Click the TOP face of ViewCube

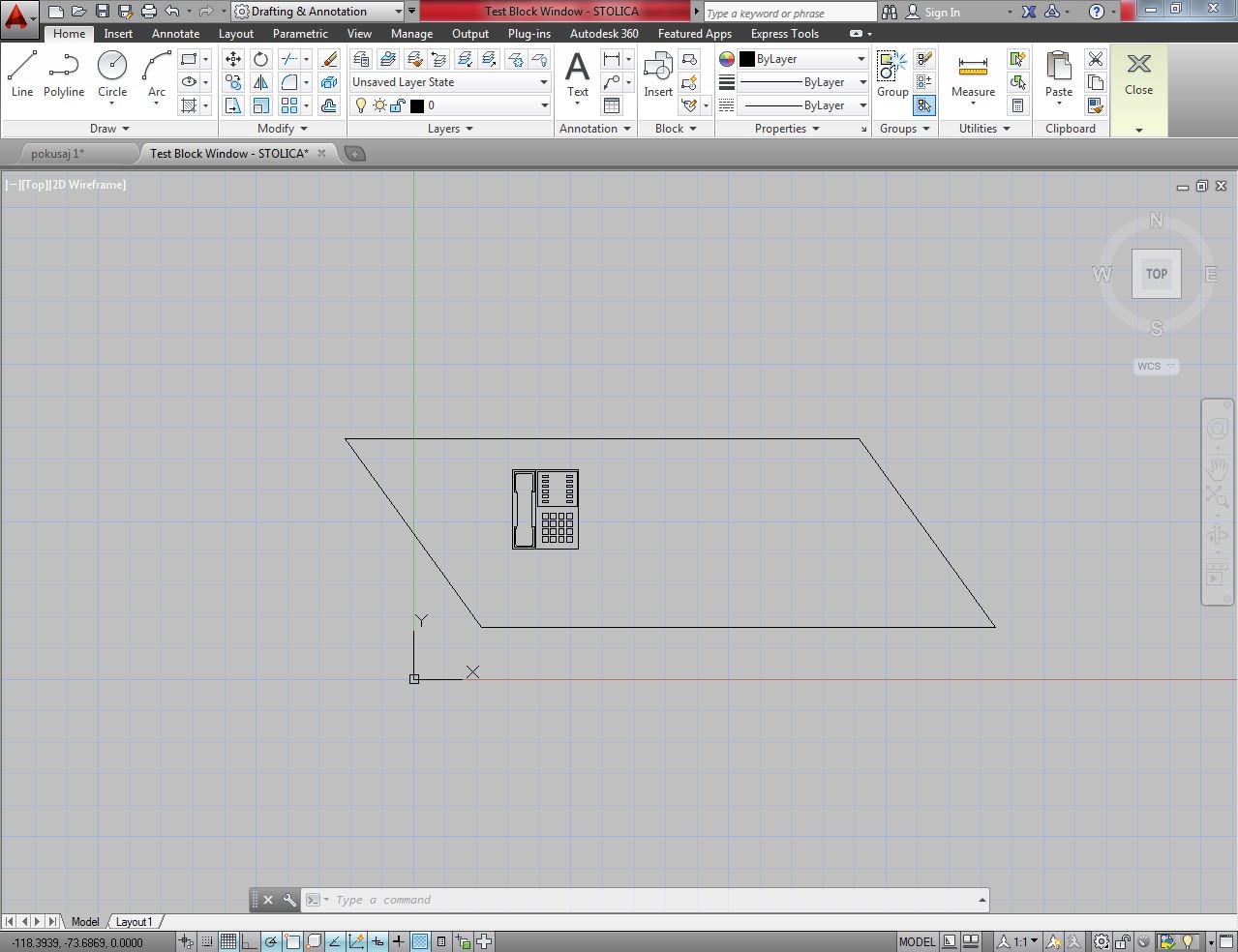(x=1157, y=274)
